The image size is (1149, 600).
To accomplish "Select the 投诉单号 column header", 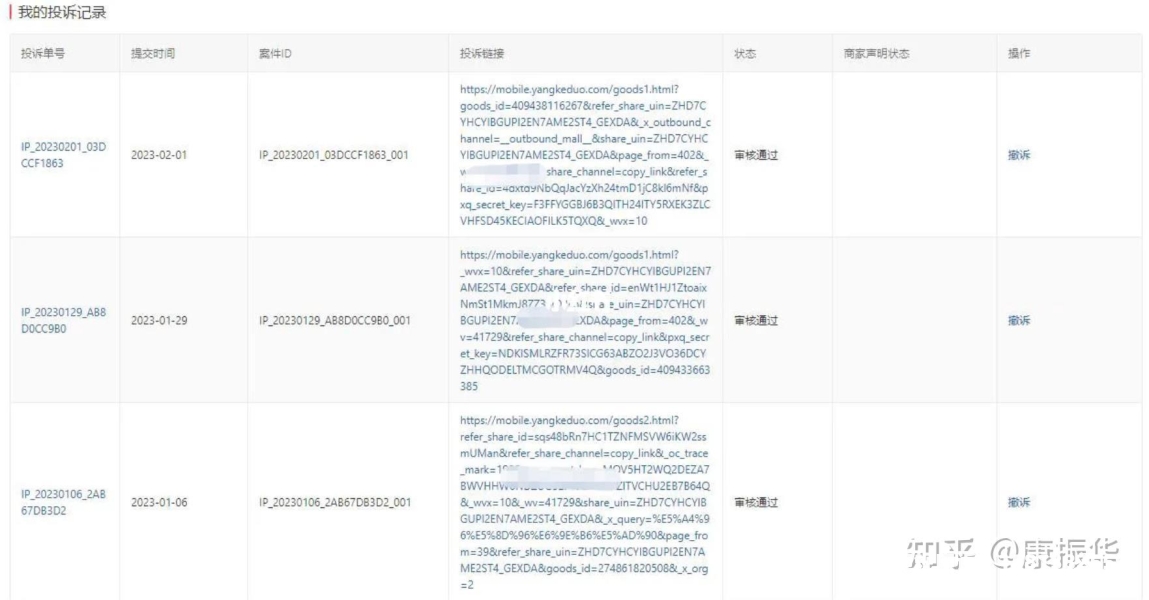I will tap(43, 53).
